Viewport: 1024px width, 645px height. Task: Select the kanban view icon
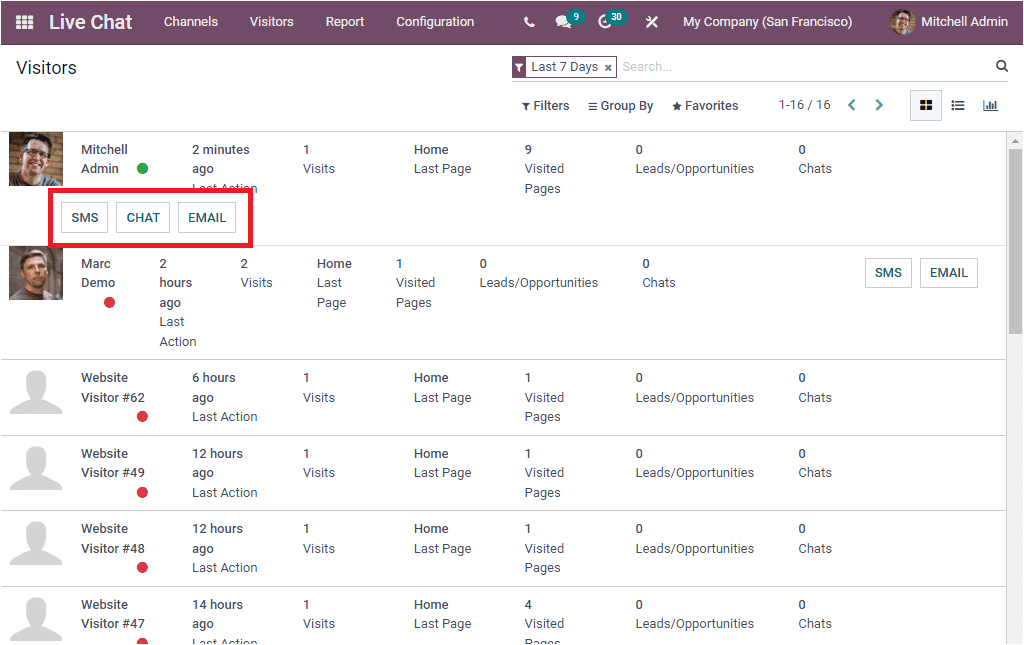925,105
